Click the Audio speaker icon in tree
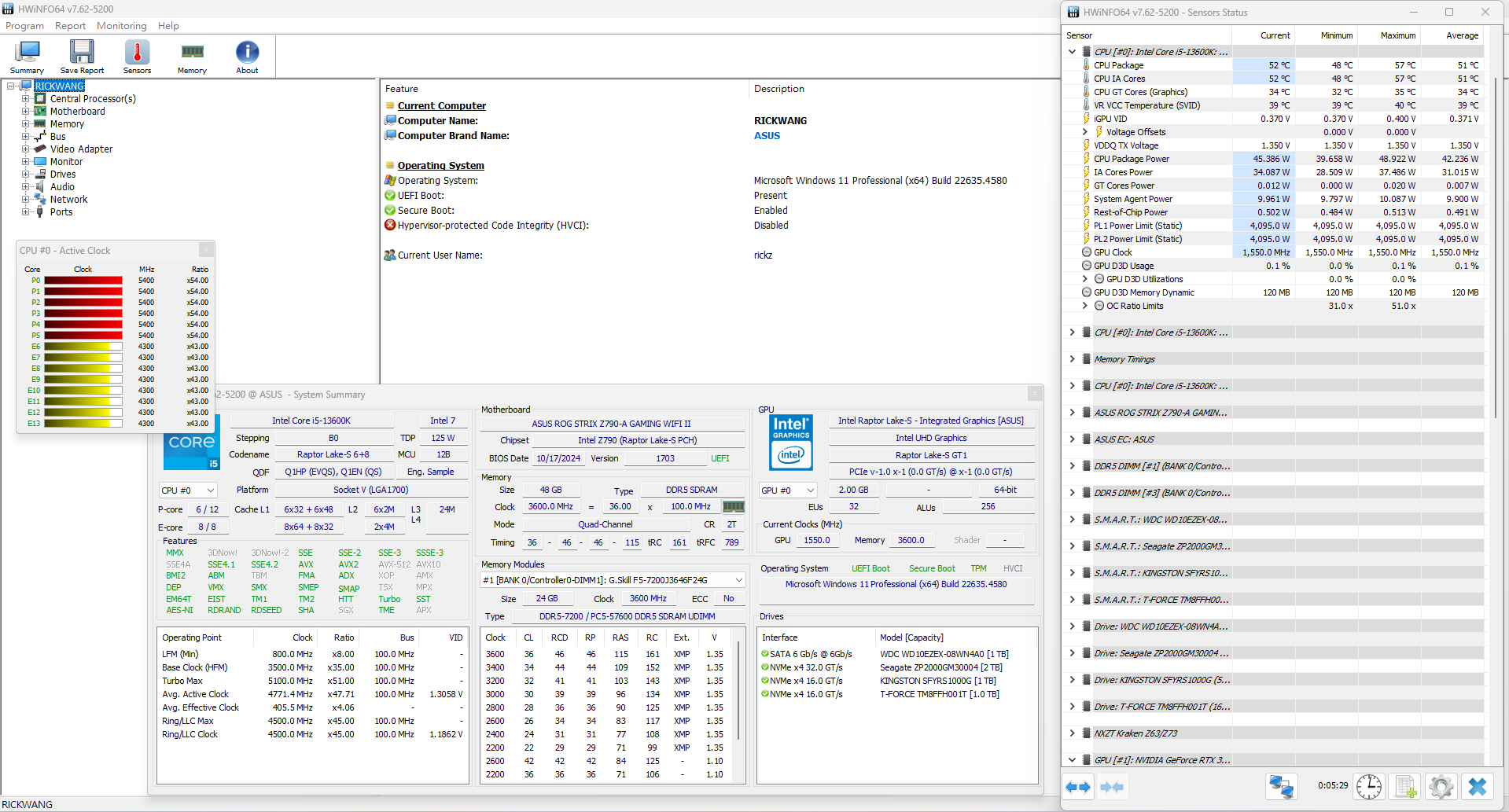 pos(40,187)
